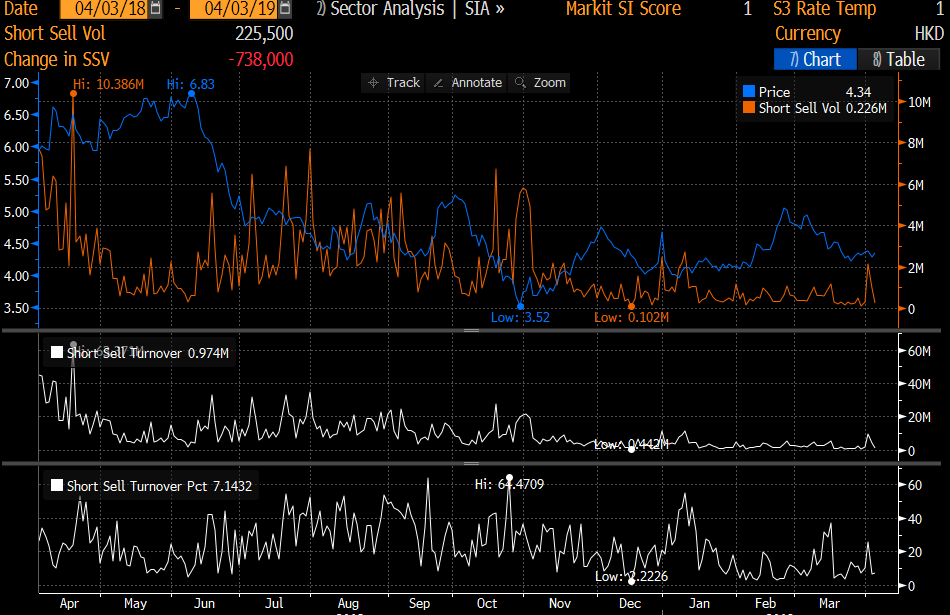
Task: Open the start date calendar picker icon
Action: (155, 9)
